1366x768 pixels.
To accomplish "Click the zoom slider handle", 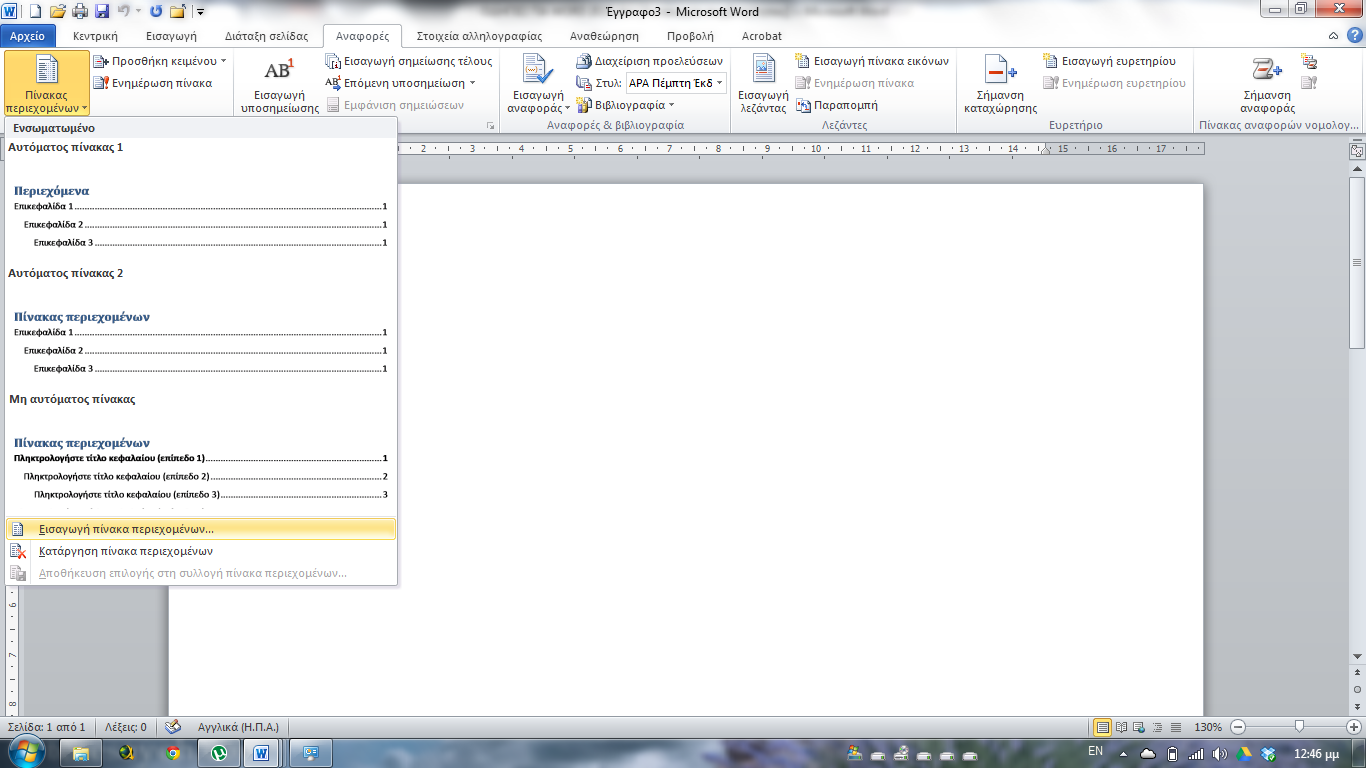I will (1299, 727).
